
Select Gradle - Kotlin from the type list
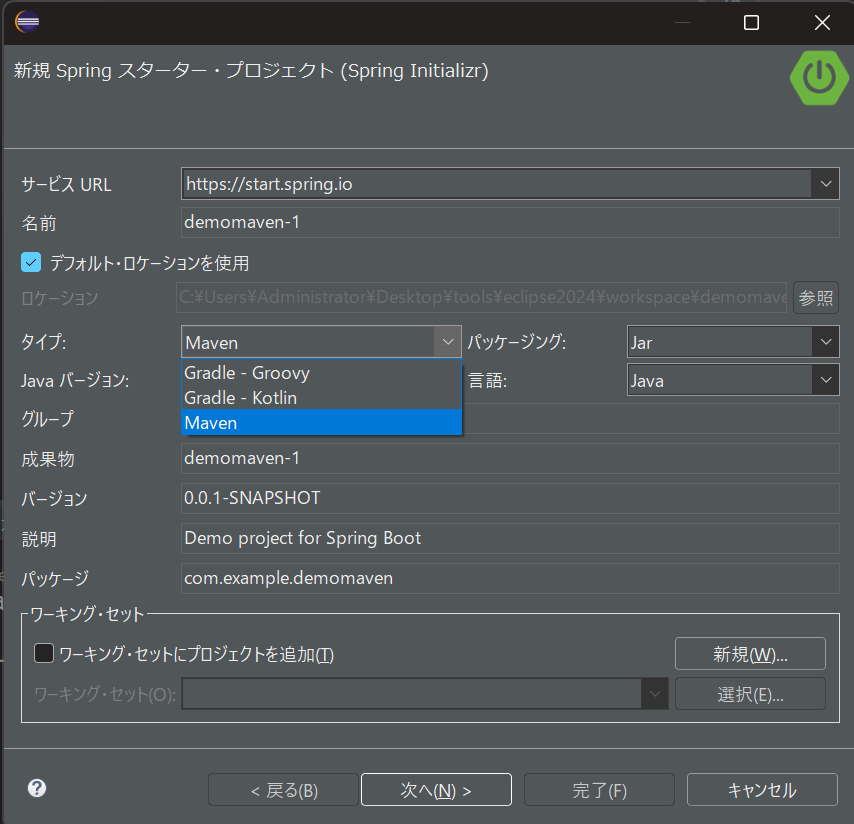(321, 398)
